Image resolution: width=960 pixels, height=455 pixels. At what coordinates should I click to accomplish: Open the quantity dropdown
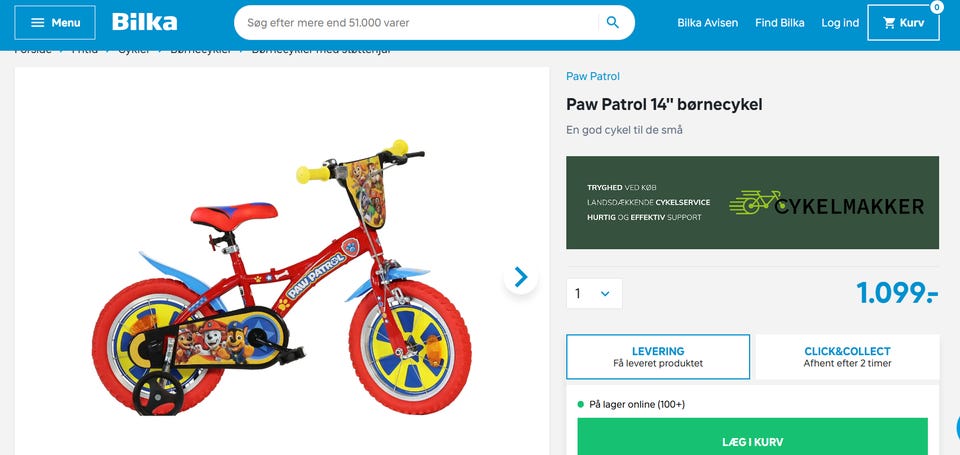point(594,294)
